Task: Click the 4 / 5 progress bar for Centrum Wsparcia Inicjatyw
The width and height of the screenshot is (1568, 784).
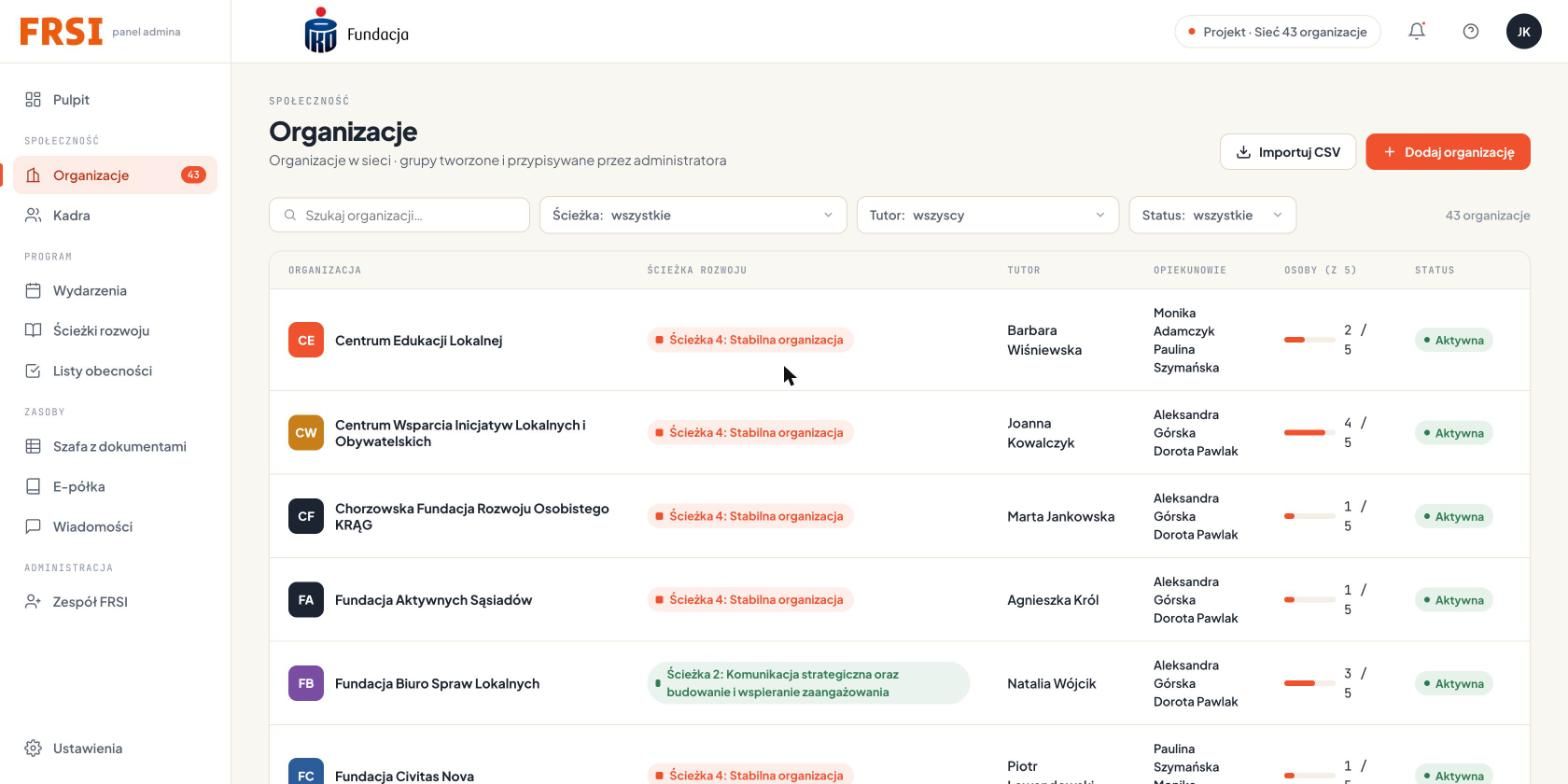Action: (x=1310, y=433)
